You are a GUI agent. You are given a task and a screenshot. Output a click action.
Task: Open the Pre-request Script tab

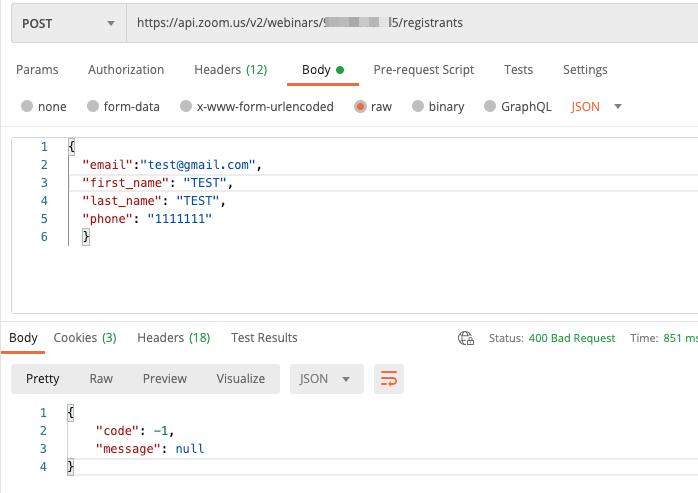(423, 70)
